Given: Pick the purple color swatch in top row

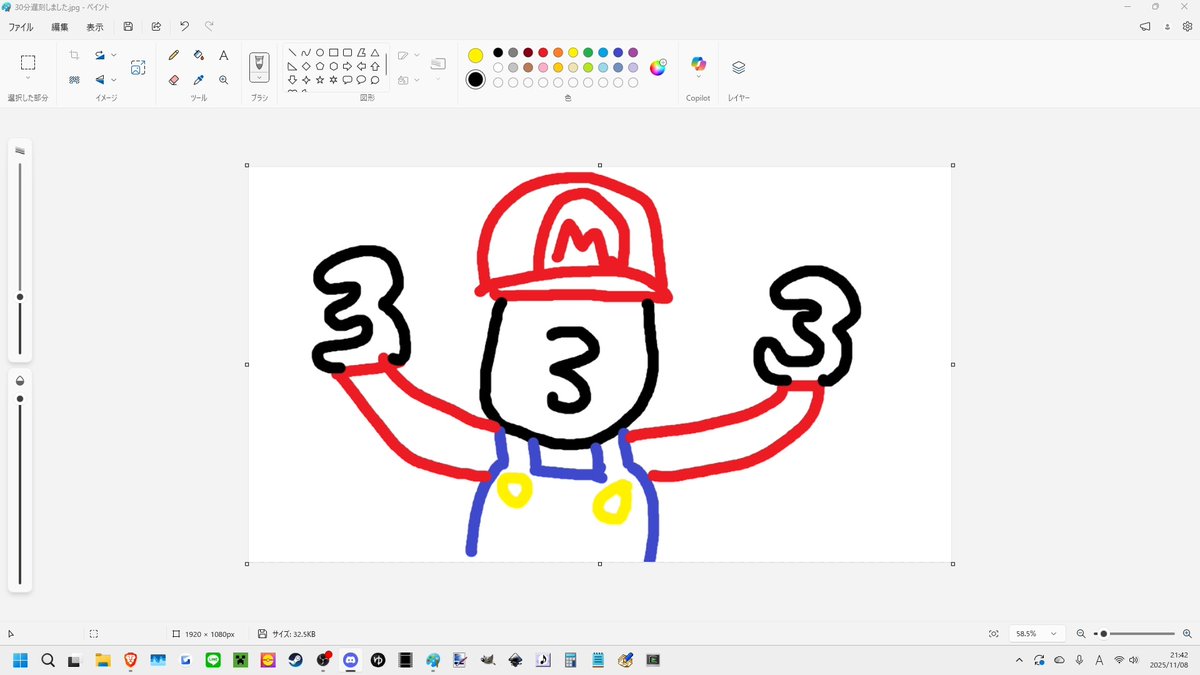Looking at the screenshot, I should pyautogui.click(x=633, y=53).
